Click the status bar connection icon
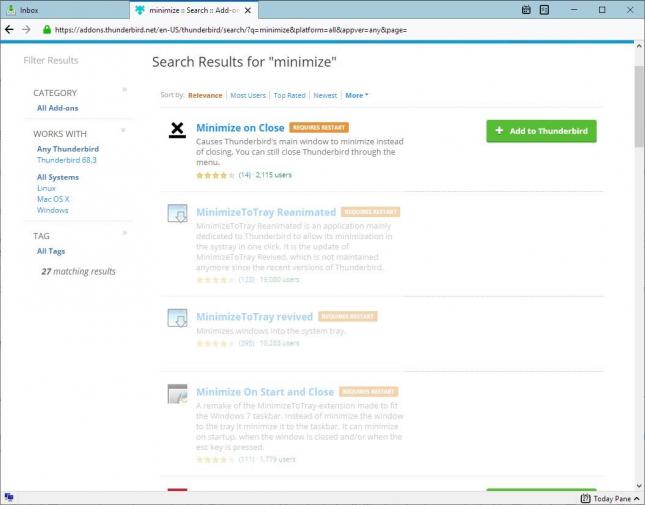The width and height of the screenshot is (645, 505). tap(9, 497)
